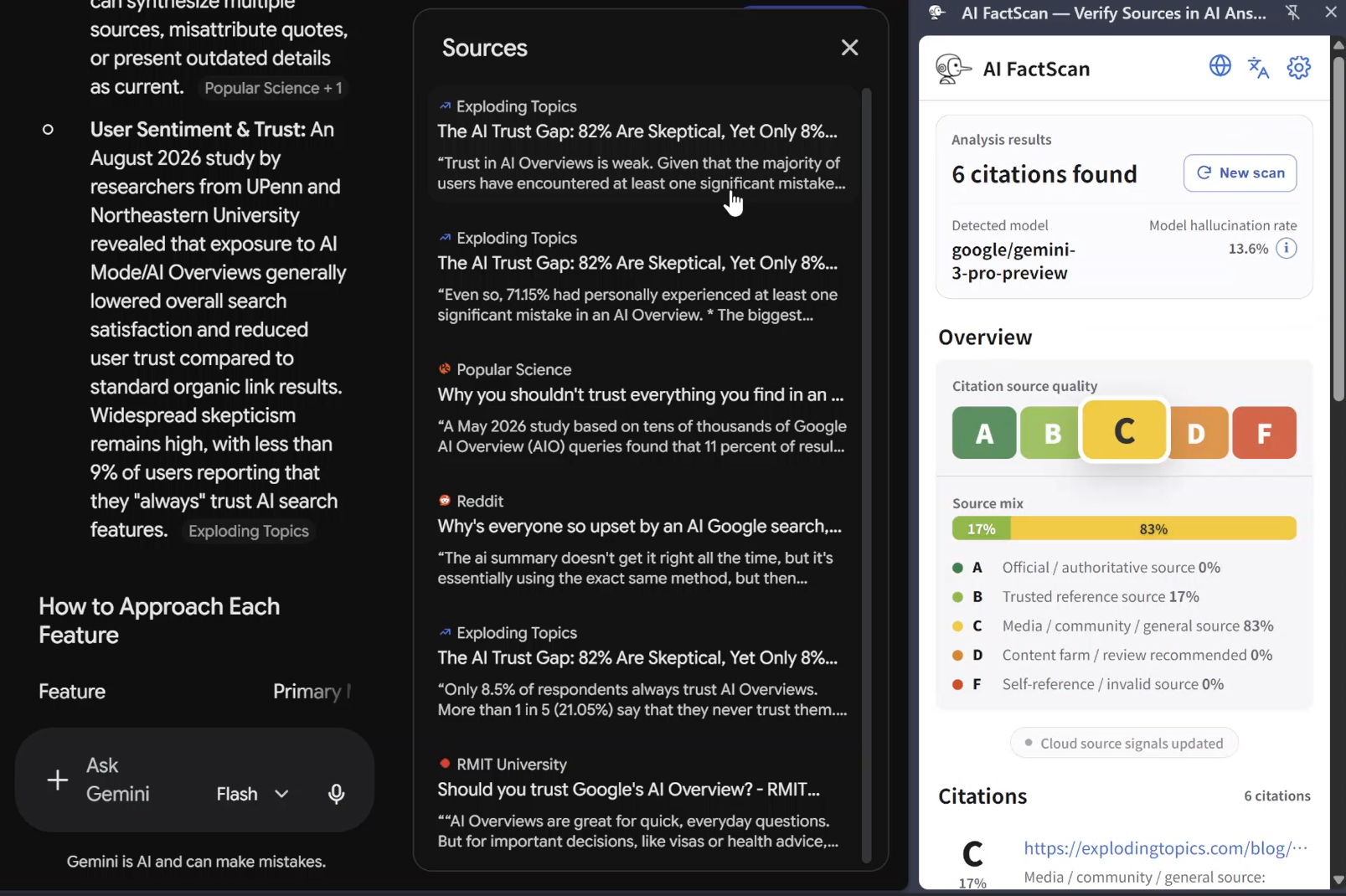Screen dimensions: 1346x896
Task: Select the highlighted grade C tile
Action: point(1124,430)
